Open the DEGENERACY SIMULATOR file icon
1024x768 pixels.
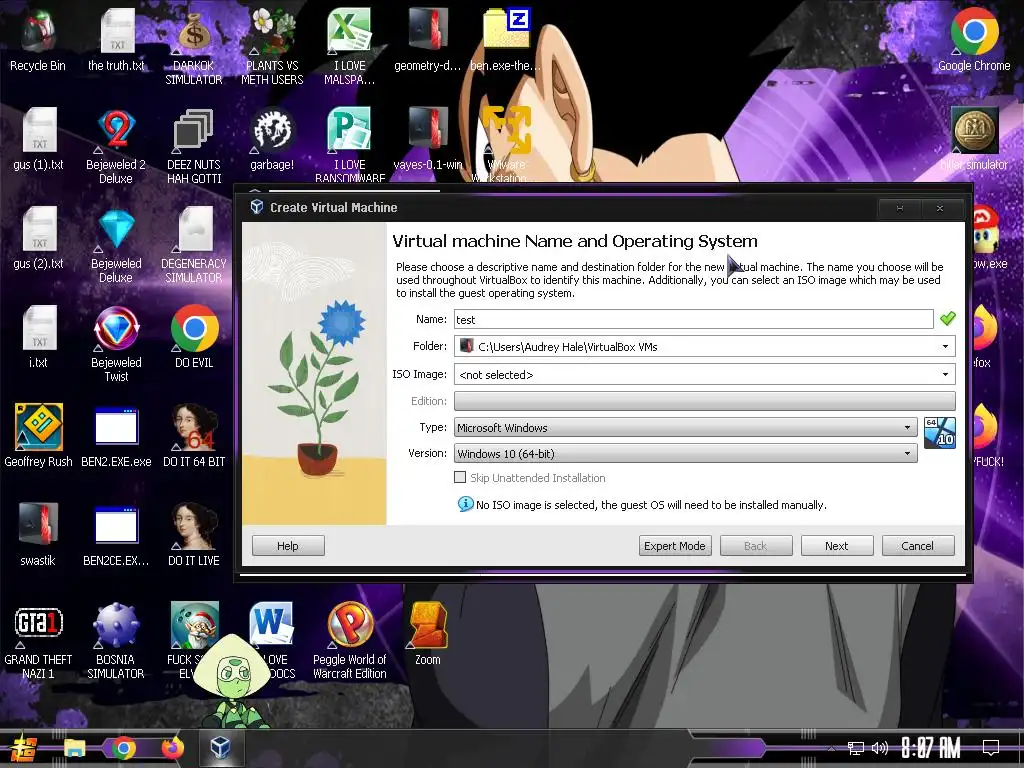click(x=194, y=244)
